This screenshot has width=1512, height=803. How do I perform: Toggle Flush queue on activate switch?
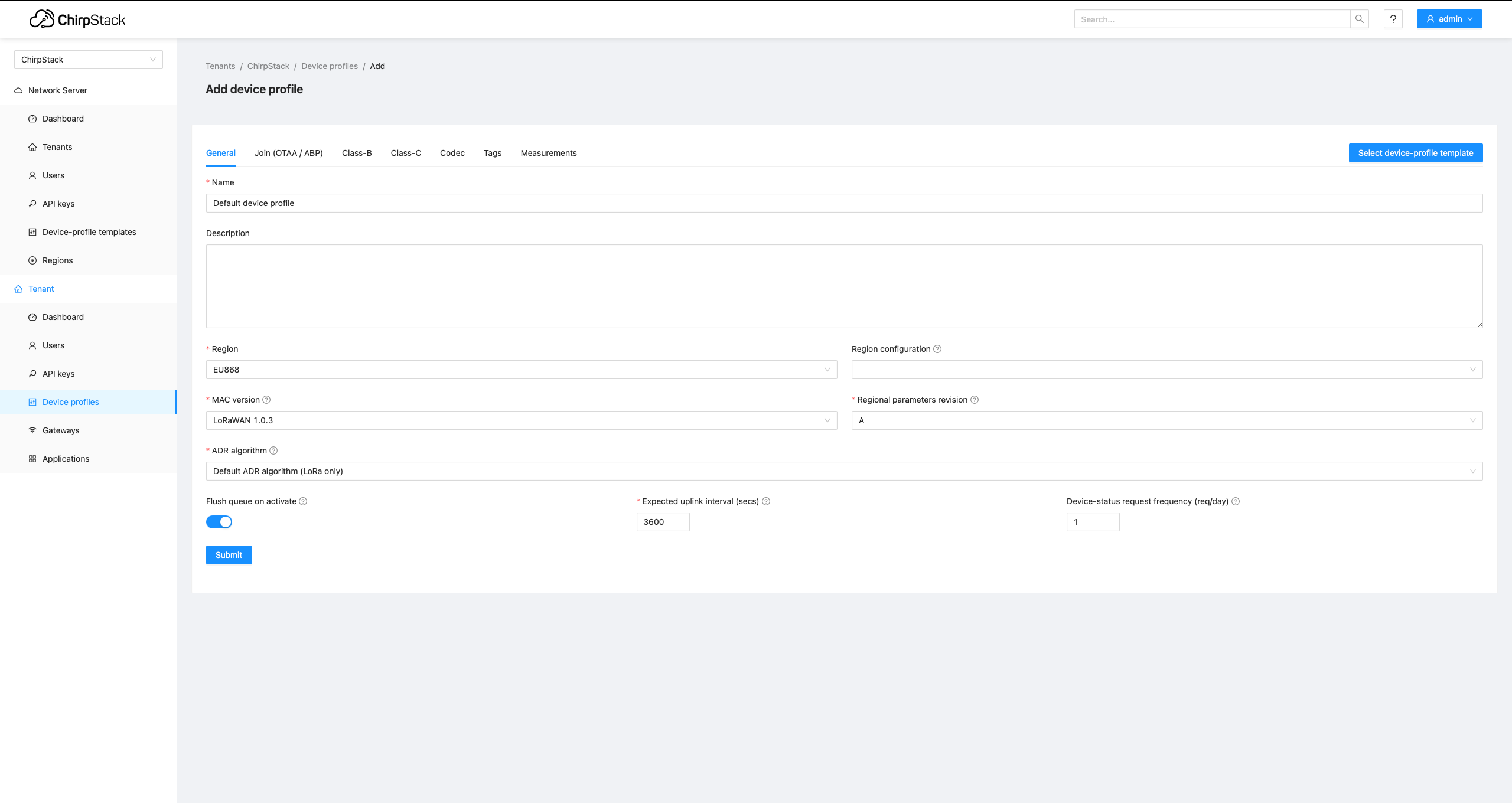(x=219, y=522)
